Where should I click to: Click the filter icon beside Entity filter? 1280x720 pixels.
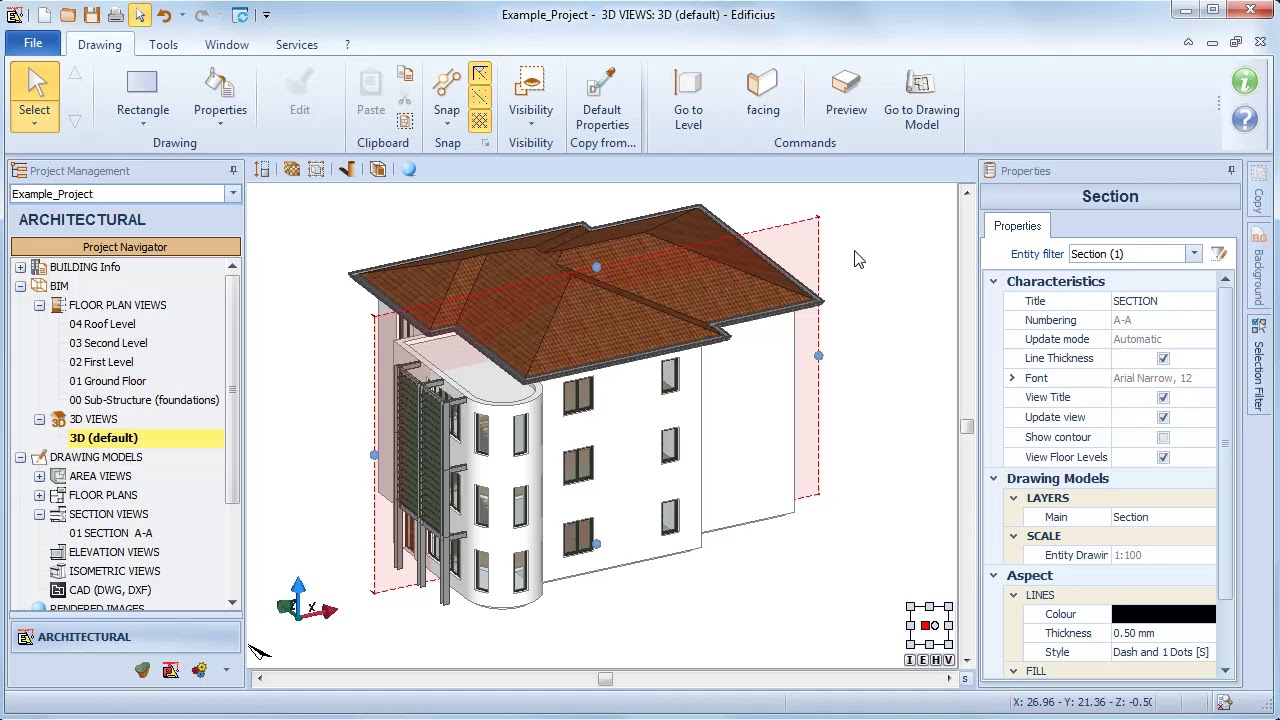pos(1218,254)
